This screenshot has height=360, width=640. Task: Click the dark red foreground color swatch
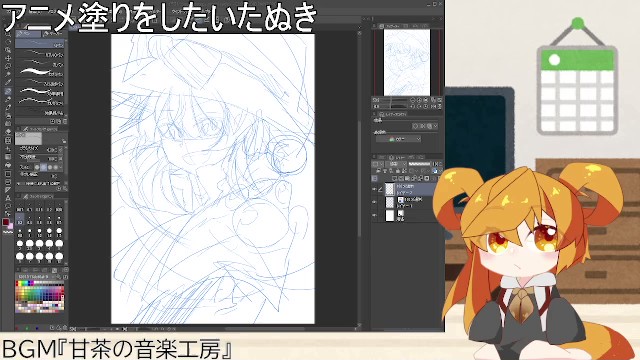[6, 222]
